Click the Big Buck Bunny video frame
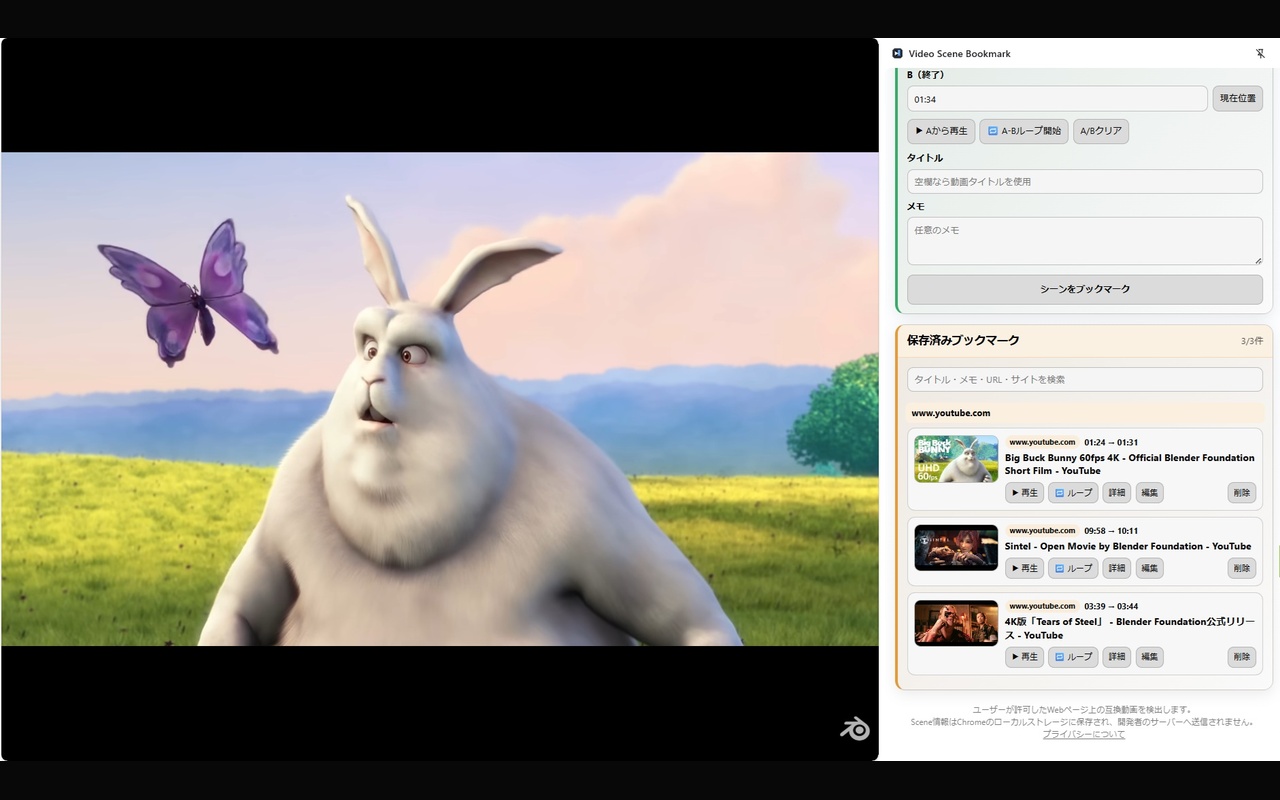Image resolution: width=1280 pixels, height=800 pixels. click(x=440, y=399)
